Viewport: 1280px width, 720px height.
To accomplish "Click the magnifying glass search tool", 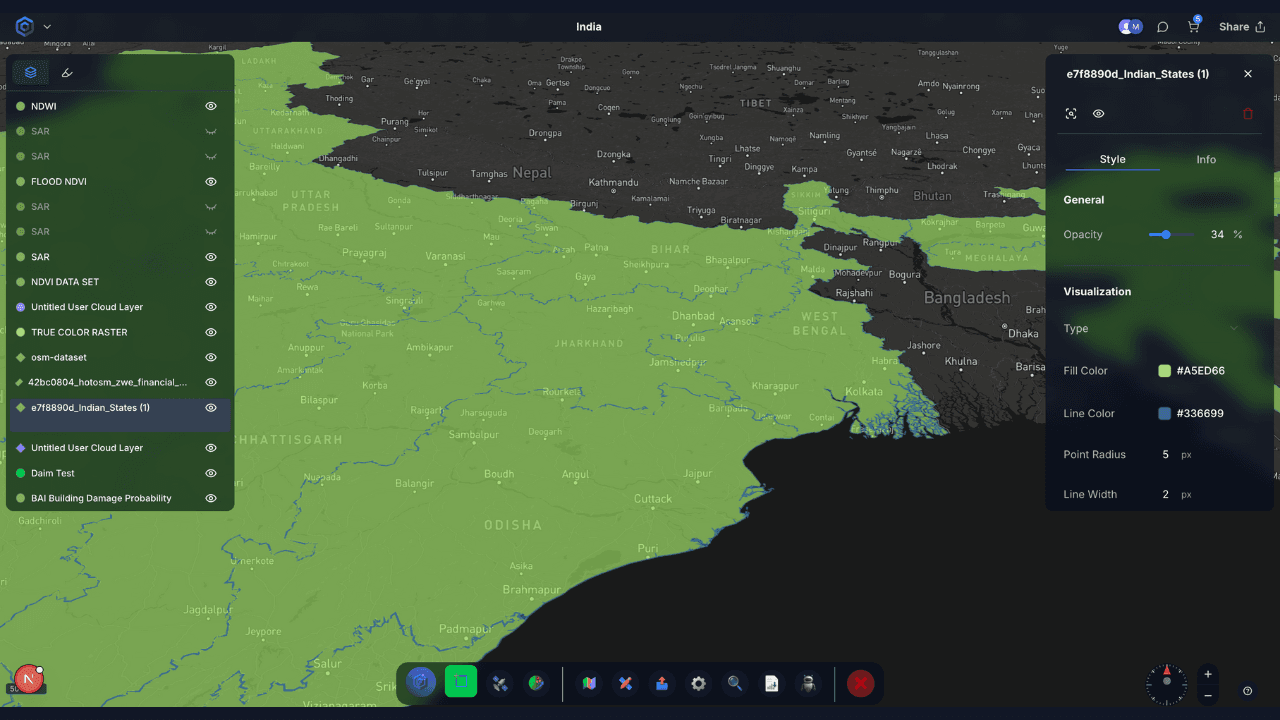I will 735,683.
